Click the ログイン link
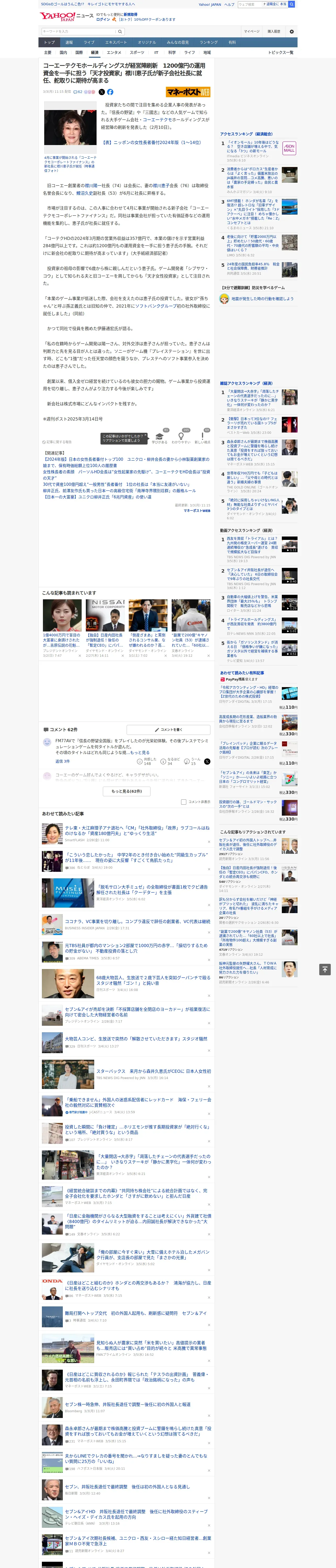Viewport: 336px width, 1568px height. click(x=103, y=20)
